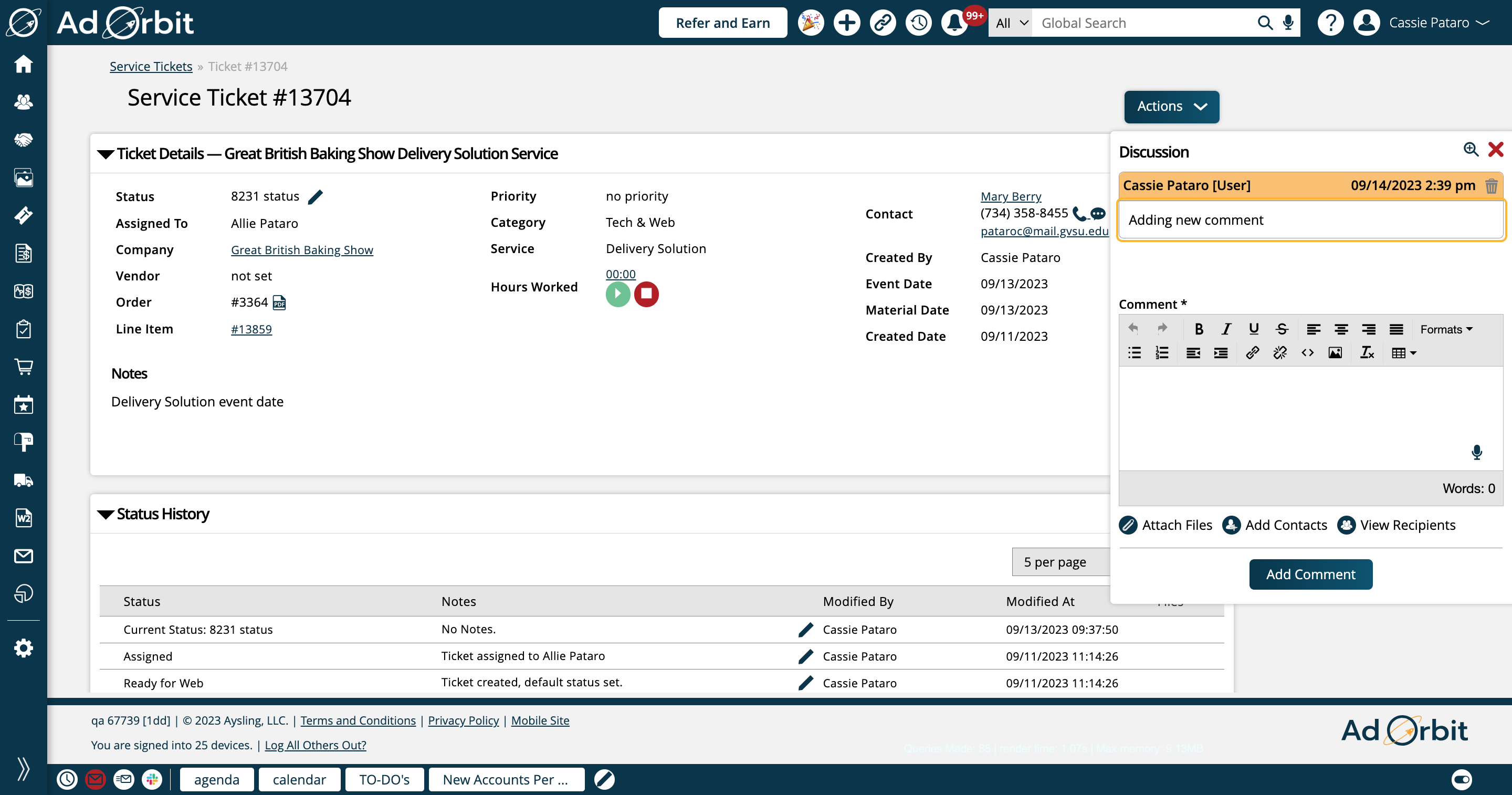The height and width of the screenshot is (795, 1512).
Task: Delete Cassie Pataro's comment with trash icon
Action: point(1491,186)
